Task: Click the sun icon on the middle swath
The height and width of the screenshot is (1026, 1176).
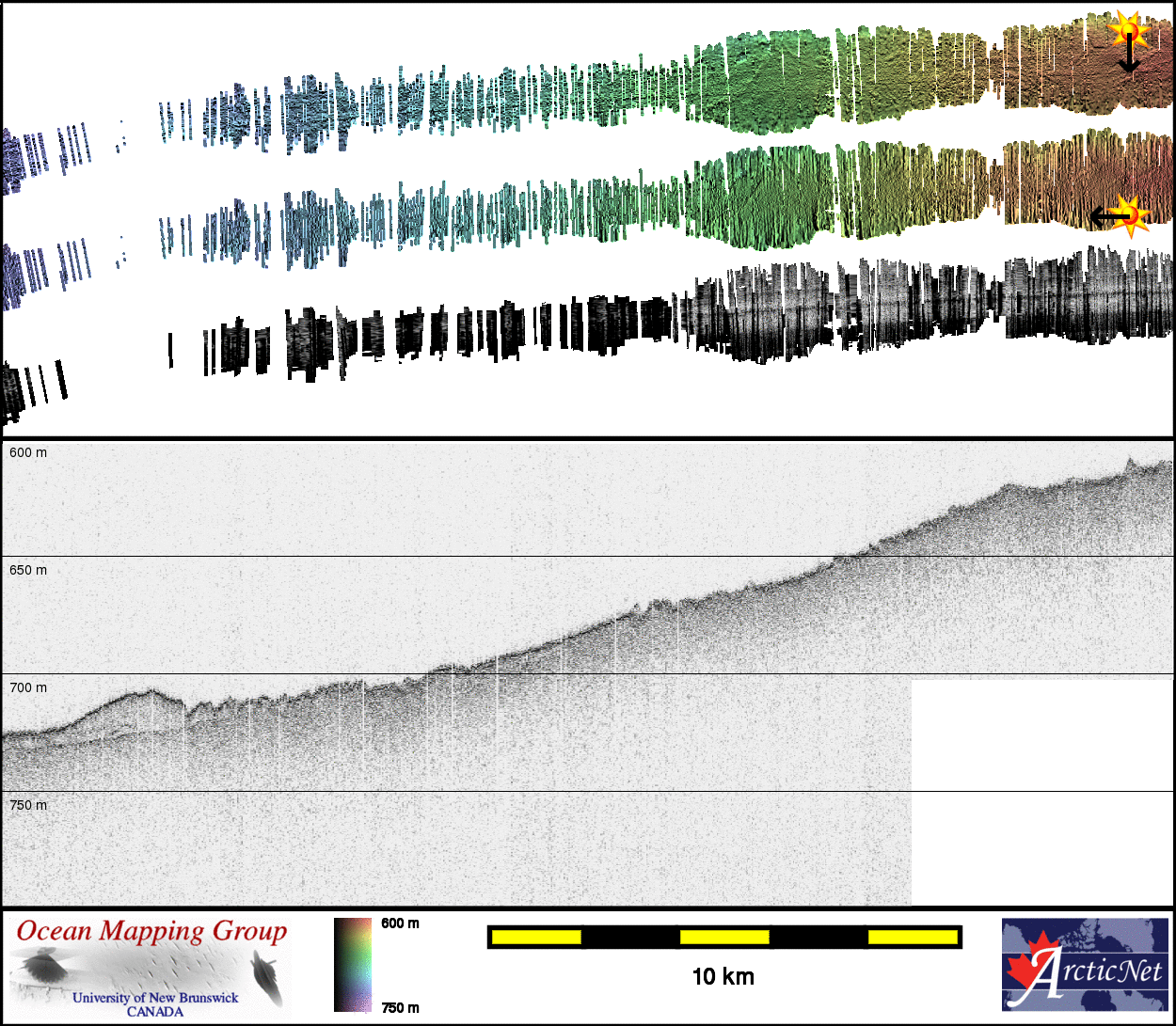Action: tap(1132, 215)
